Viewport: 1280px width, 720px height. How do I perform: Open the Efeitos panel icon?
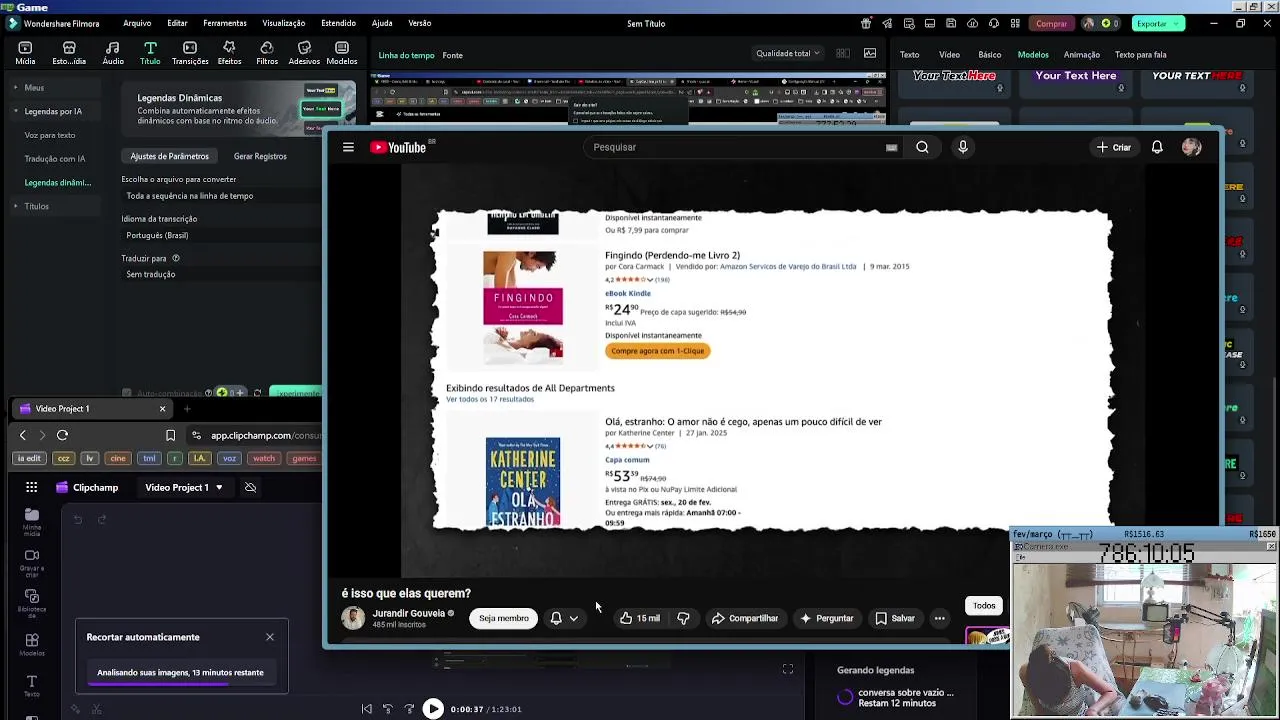click(x=229, y=48)
